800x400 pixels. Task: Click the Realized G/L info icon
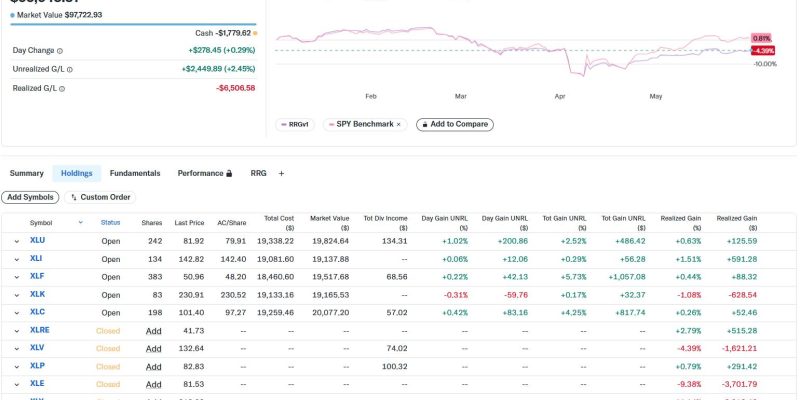point(62,89)
